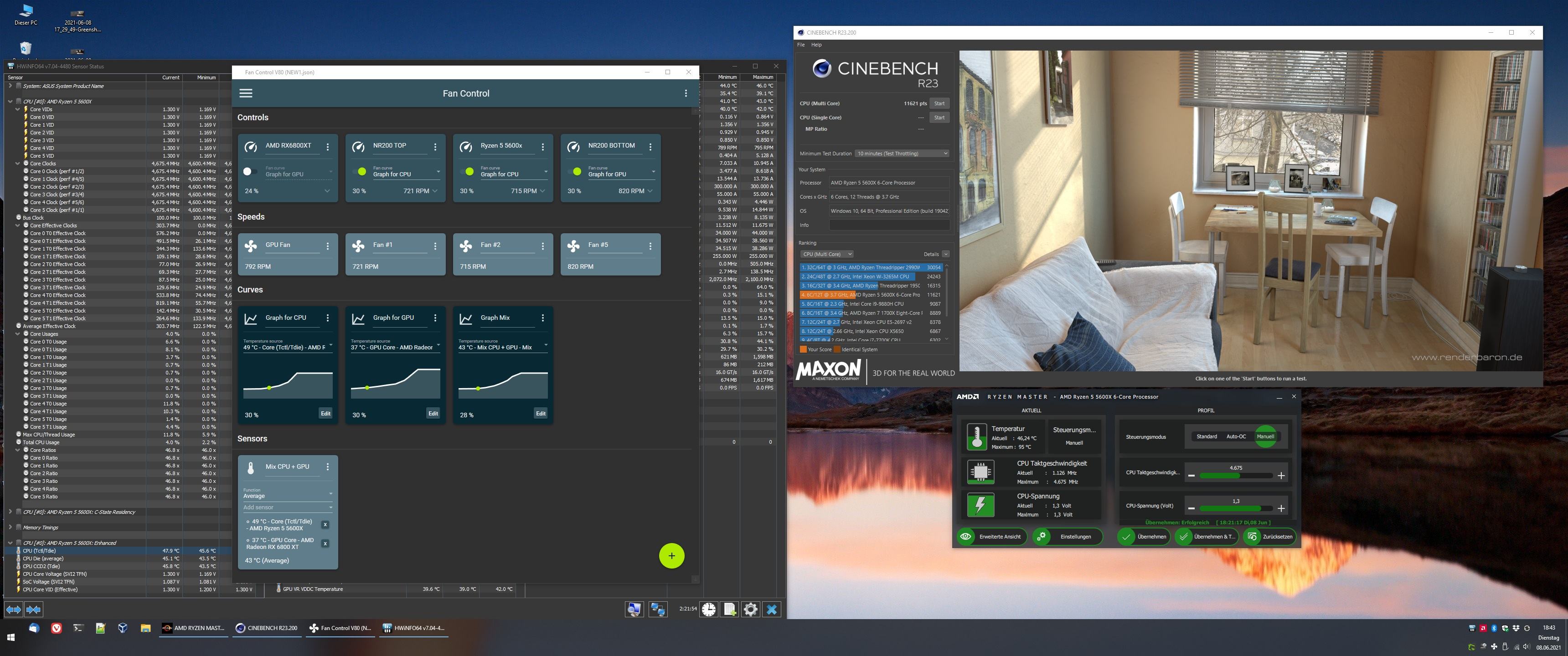Click green plus add button in Fan Control

[671, 556]
